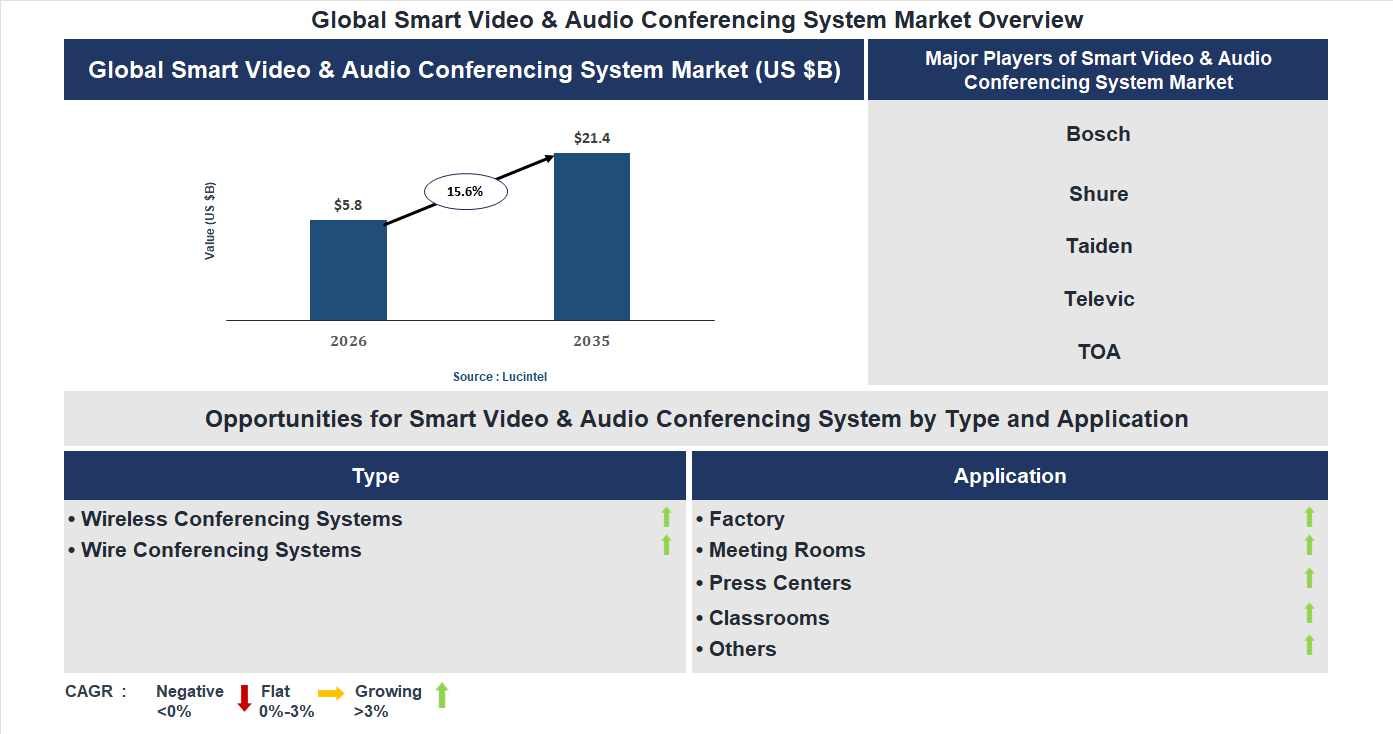The image size is (1393, 734).
Task: Select the Application column header
Action: [x=1010, y=475]
